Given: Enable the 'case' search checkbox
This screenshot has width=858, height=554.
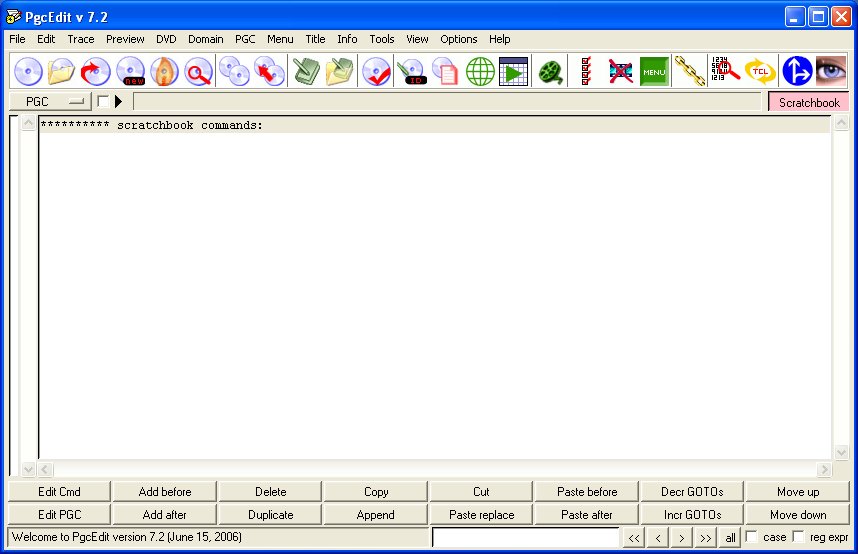Looking at the screenshot, I should [x=752, y=537].
